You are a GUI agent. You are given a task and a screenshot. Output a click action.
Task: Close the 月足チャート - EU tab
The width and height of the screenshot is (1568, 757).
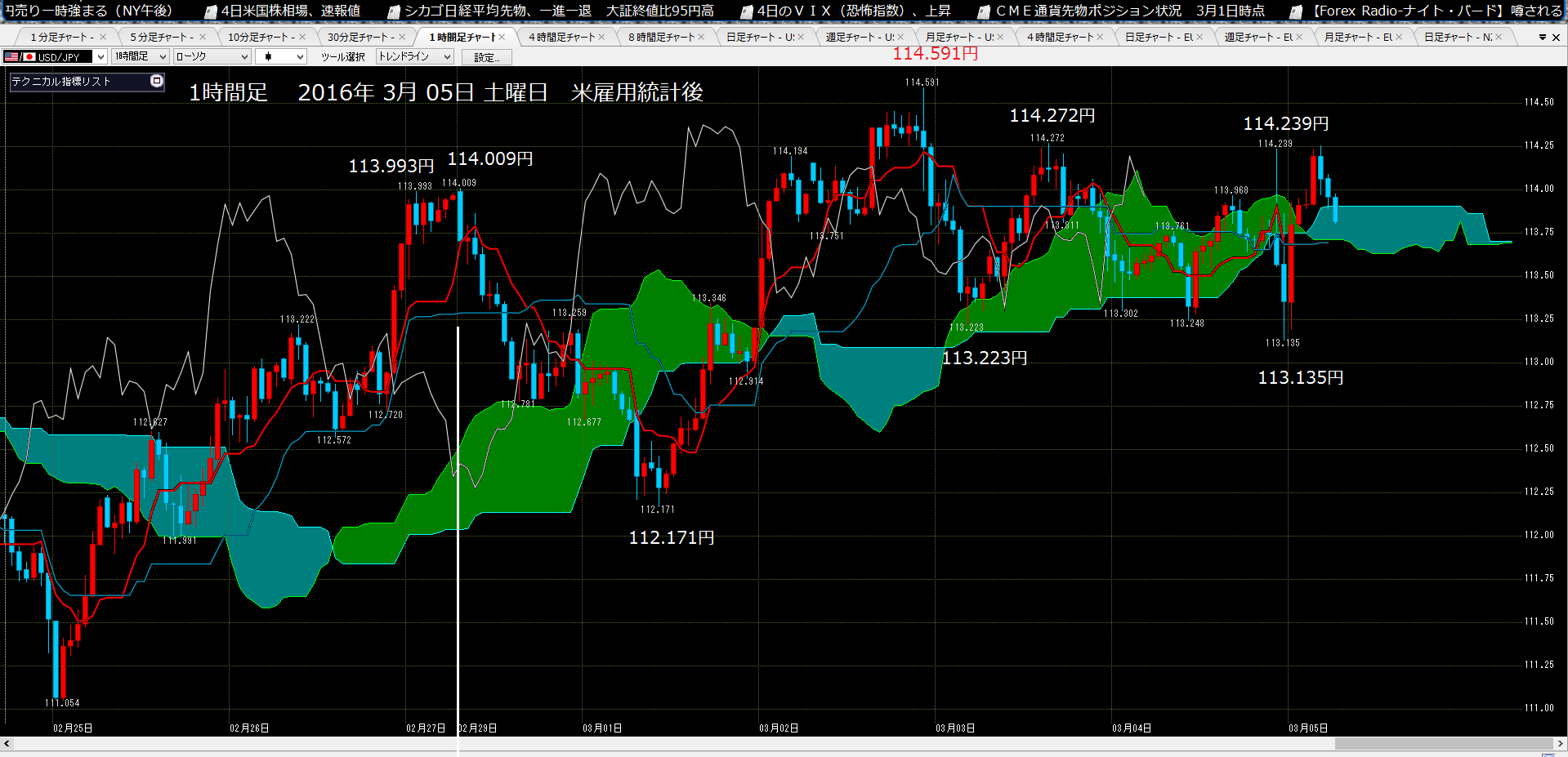tap(1399, 38)
